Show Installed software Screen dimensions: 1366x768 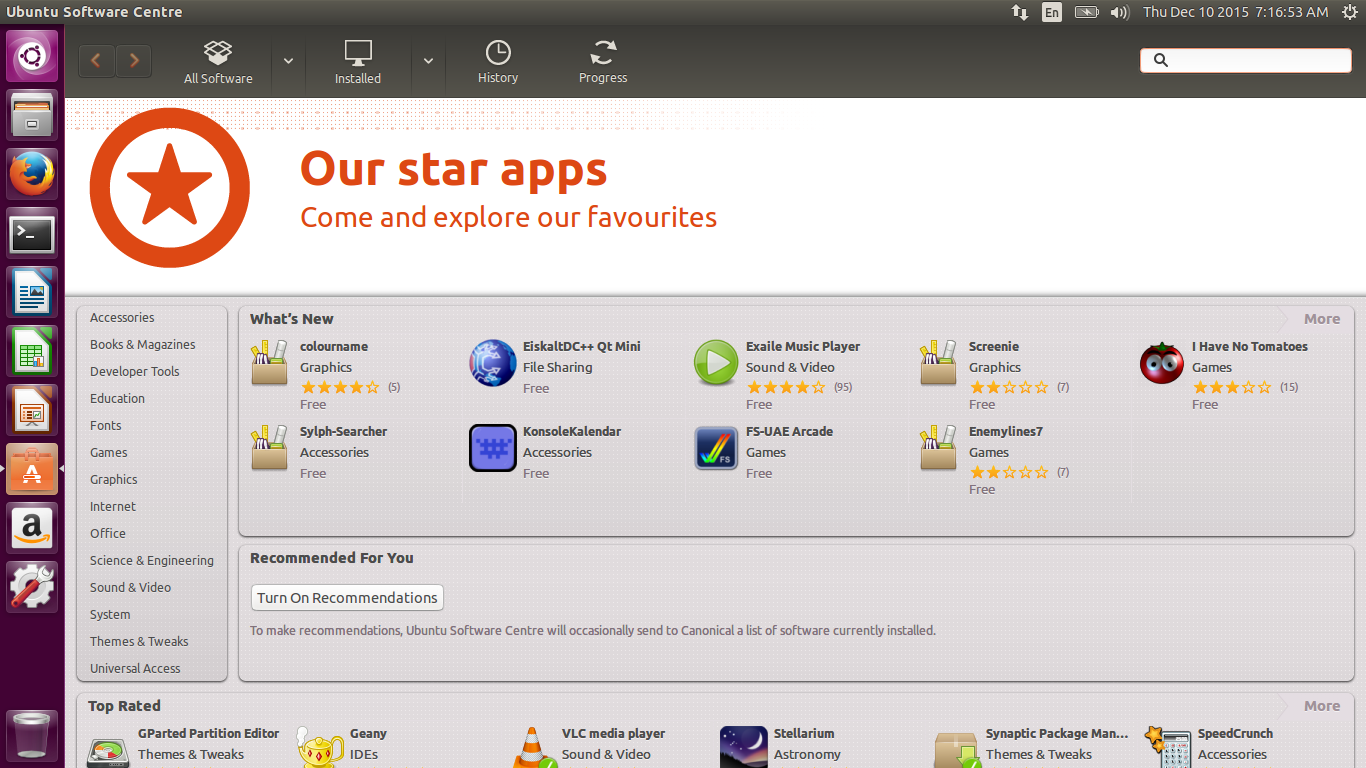[x=358, y=62]
